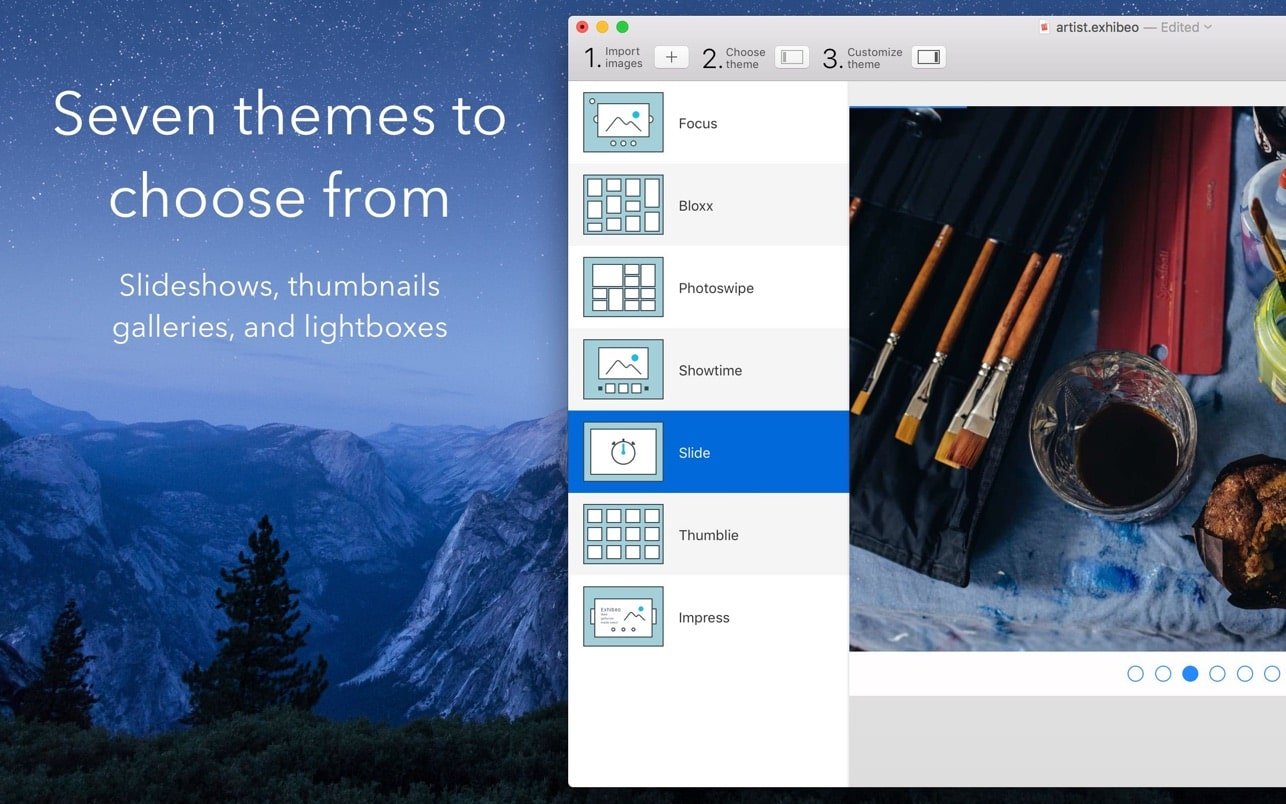Toggle the theme sidebar panel button

tap(792, 57)
